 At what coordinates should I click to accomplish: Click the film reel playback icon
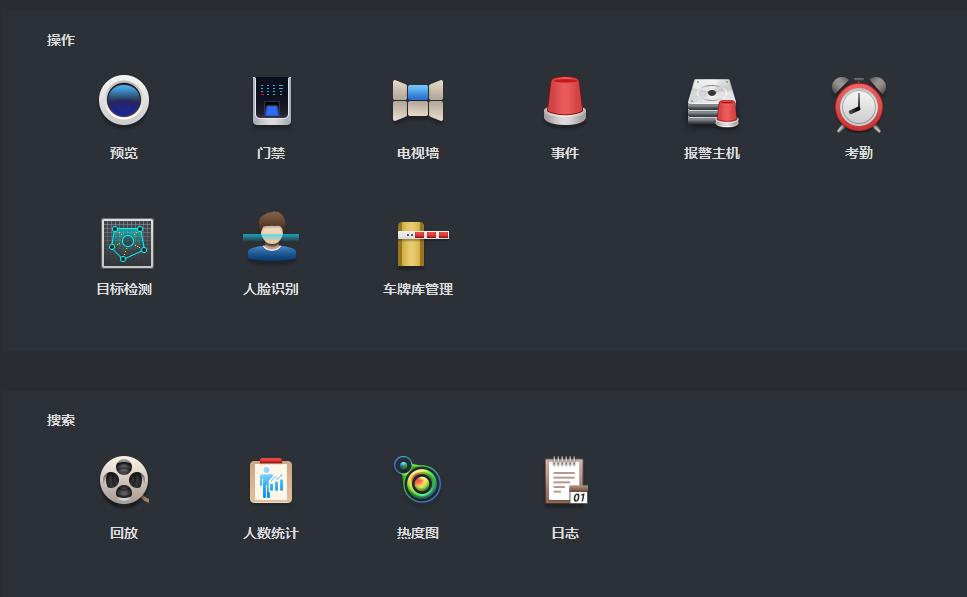tap(124, 480)
